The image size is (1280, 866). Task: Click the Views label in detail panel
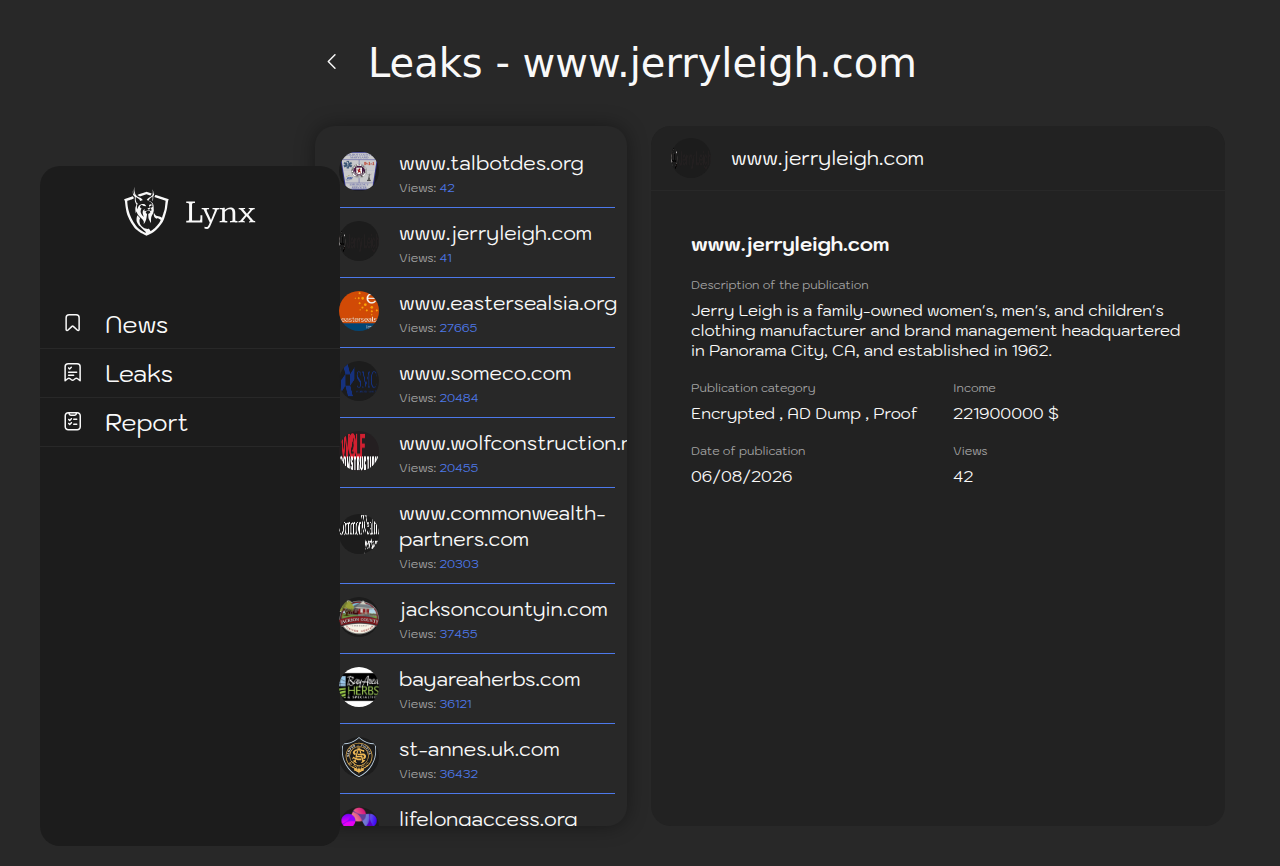[970, 451]
